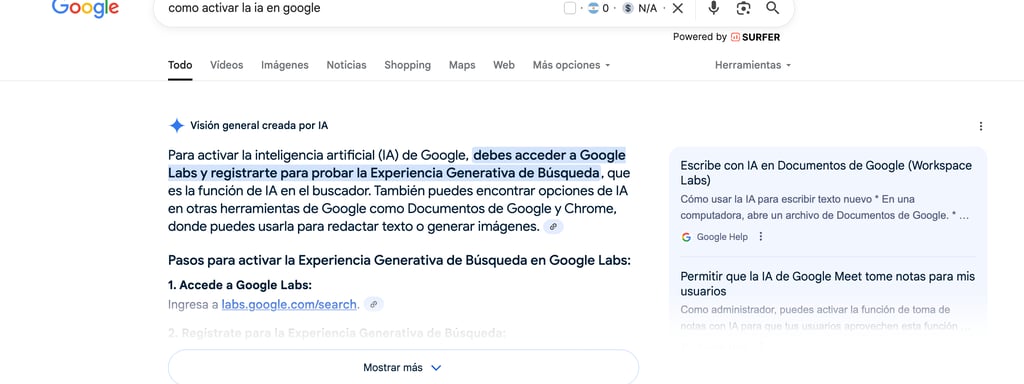Expand AI overview with Mostrar más
This screenshot has height=384, width=1024.
pos(403,367)
